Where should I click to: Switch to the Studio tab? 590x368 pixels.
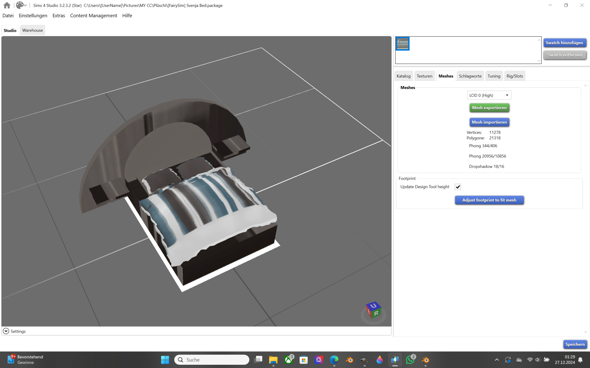(x=10, y=30)
